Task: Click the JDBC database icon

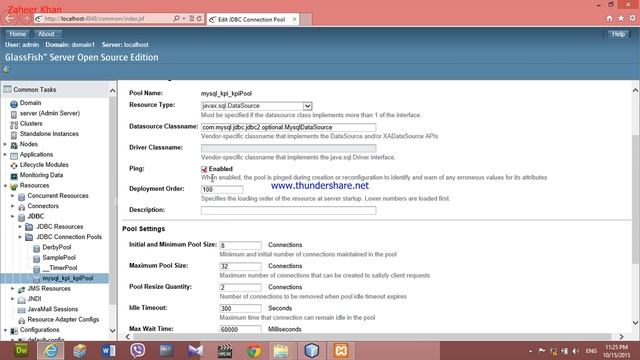Action: pos(22,217)
